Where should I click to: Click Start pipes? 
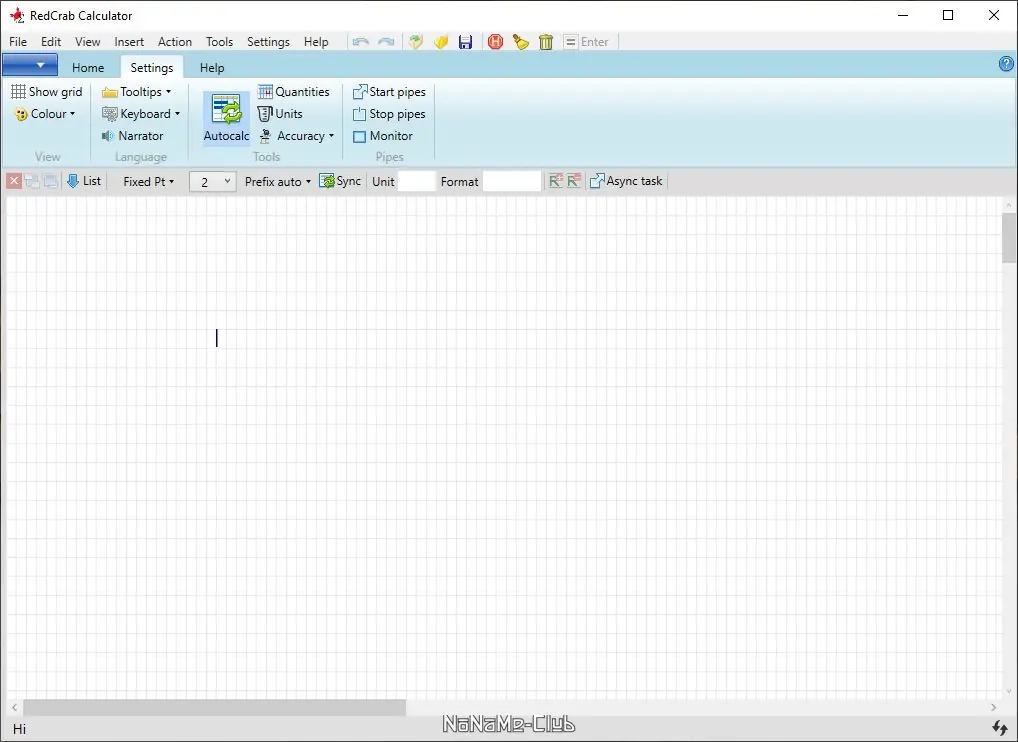(389, 92)
